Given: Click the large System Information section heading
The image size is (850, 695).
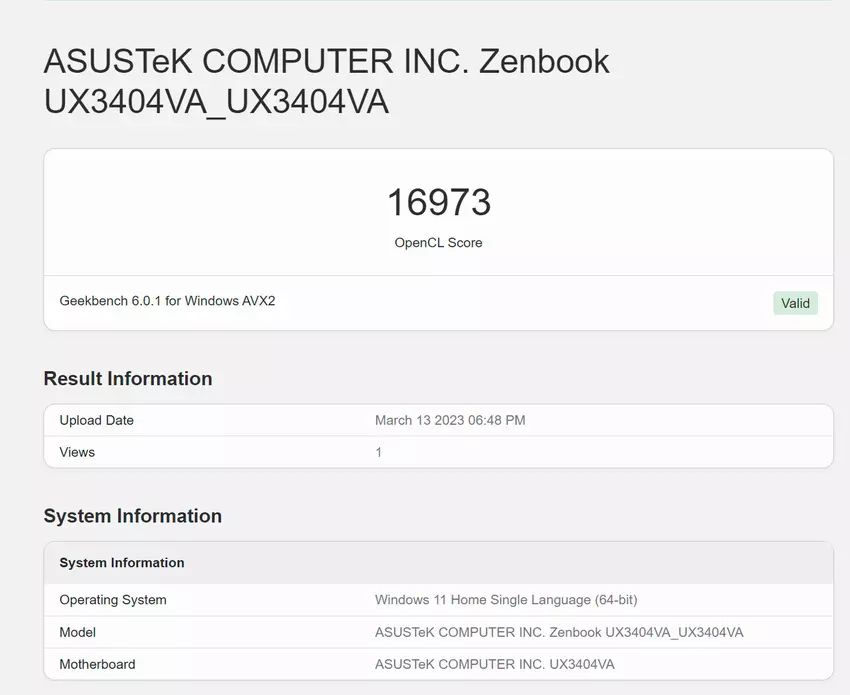Looking at the screenshot, I should 133,516.
